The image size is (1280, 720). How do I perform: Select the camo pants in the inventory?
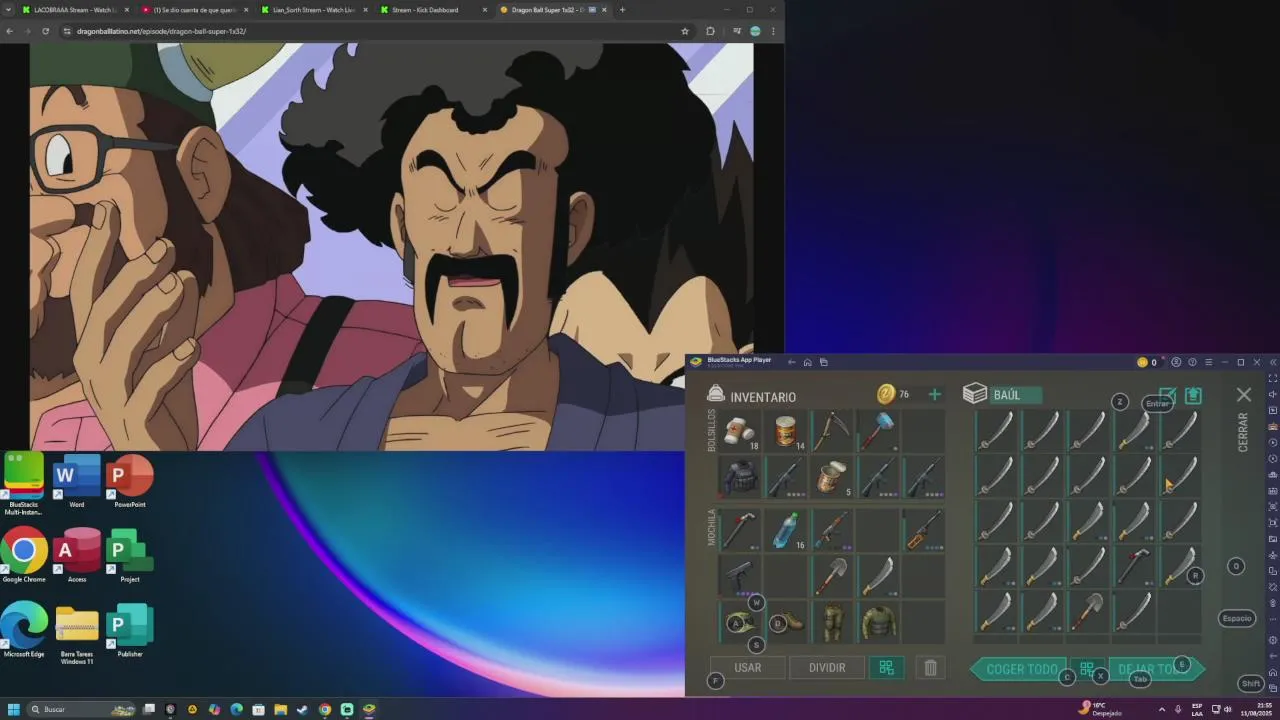(x=832, y=622)
